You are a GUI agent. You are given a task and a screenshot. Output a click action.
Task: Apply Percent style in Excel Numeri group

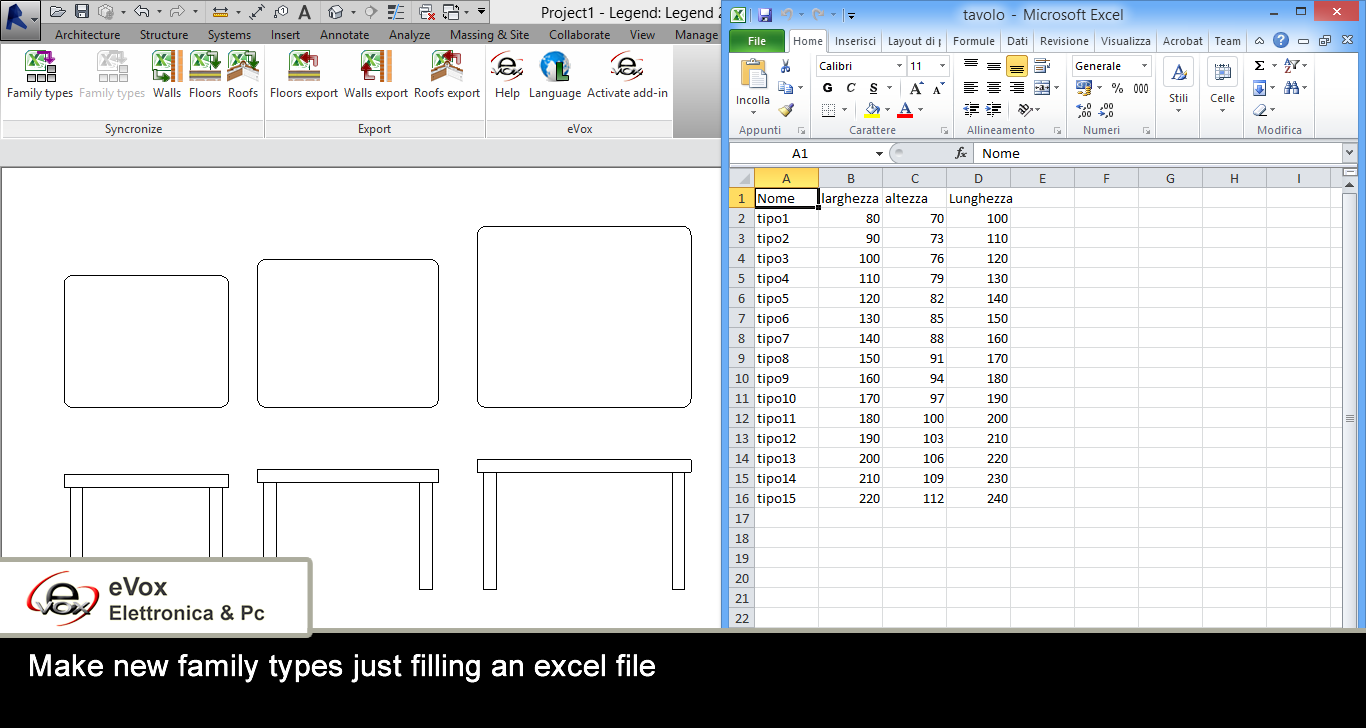[1117, 88]
